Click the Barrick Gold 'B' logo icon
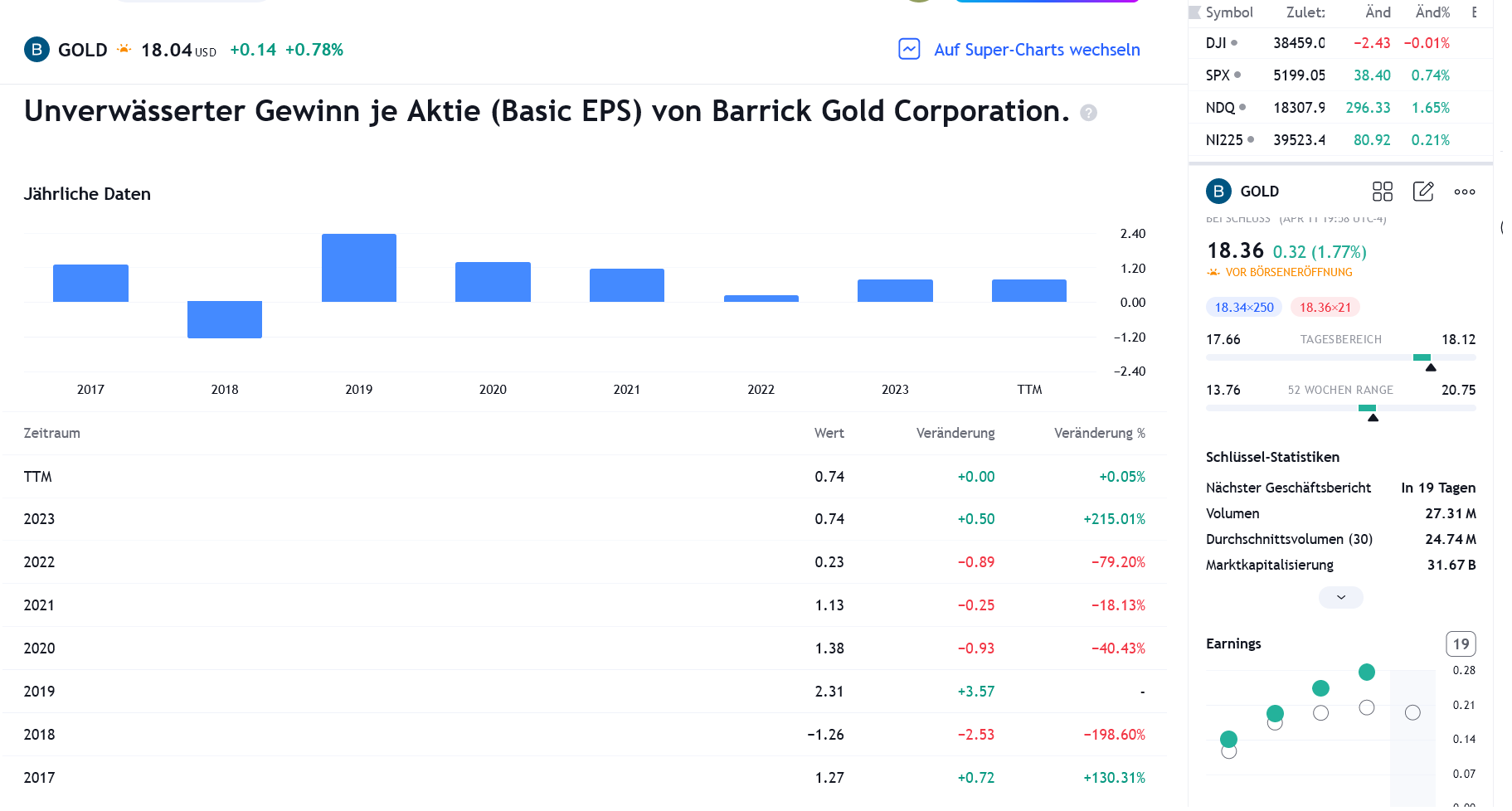The width and height of the screenshot is (1512, 811). coord(36,50)
